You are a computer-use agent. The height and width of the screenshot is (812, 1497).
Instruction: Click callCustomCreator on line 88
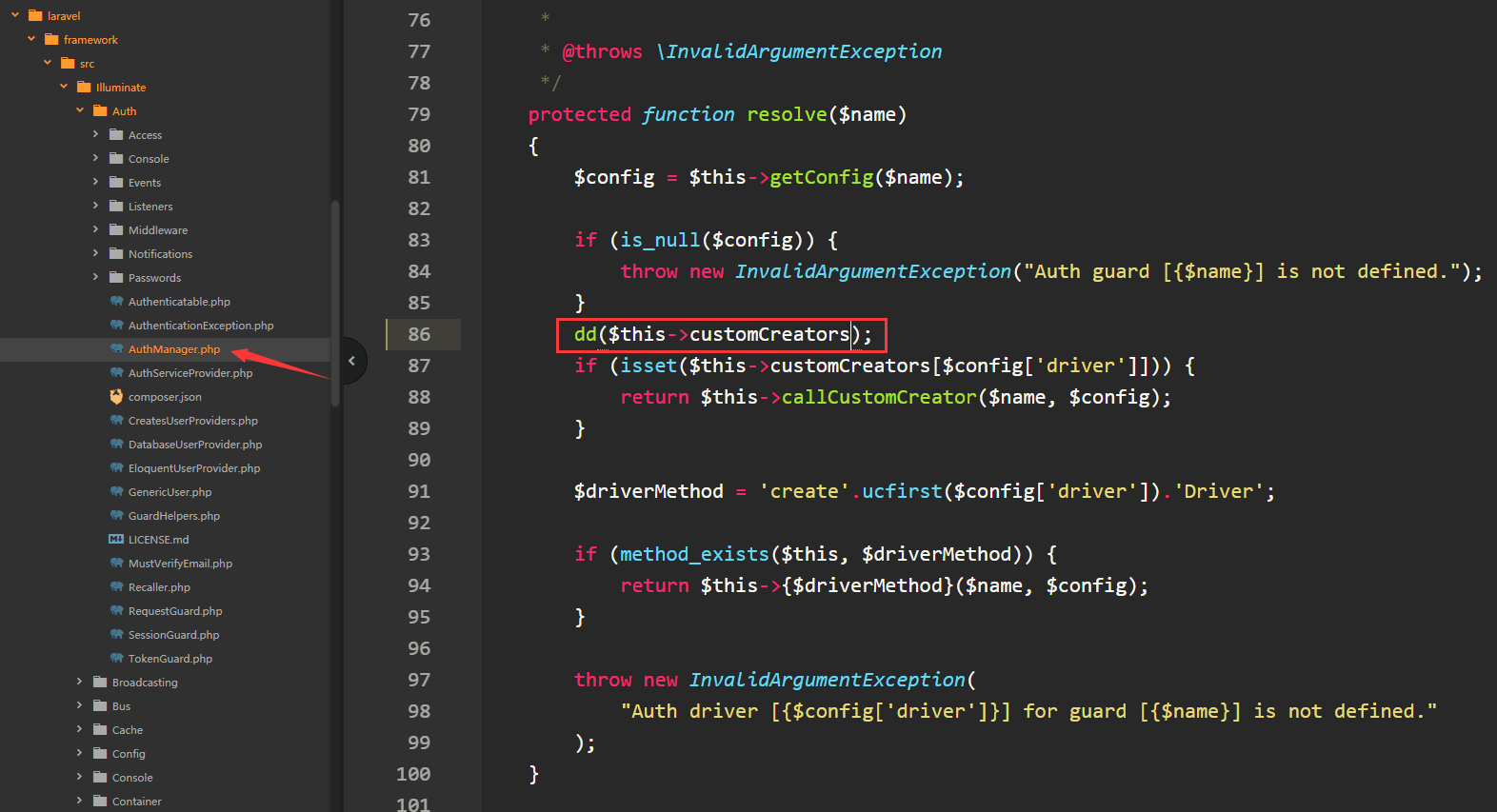click(879, 397)
